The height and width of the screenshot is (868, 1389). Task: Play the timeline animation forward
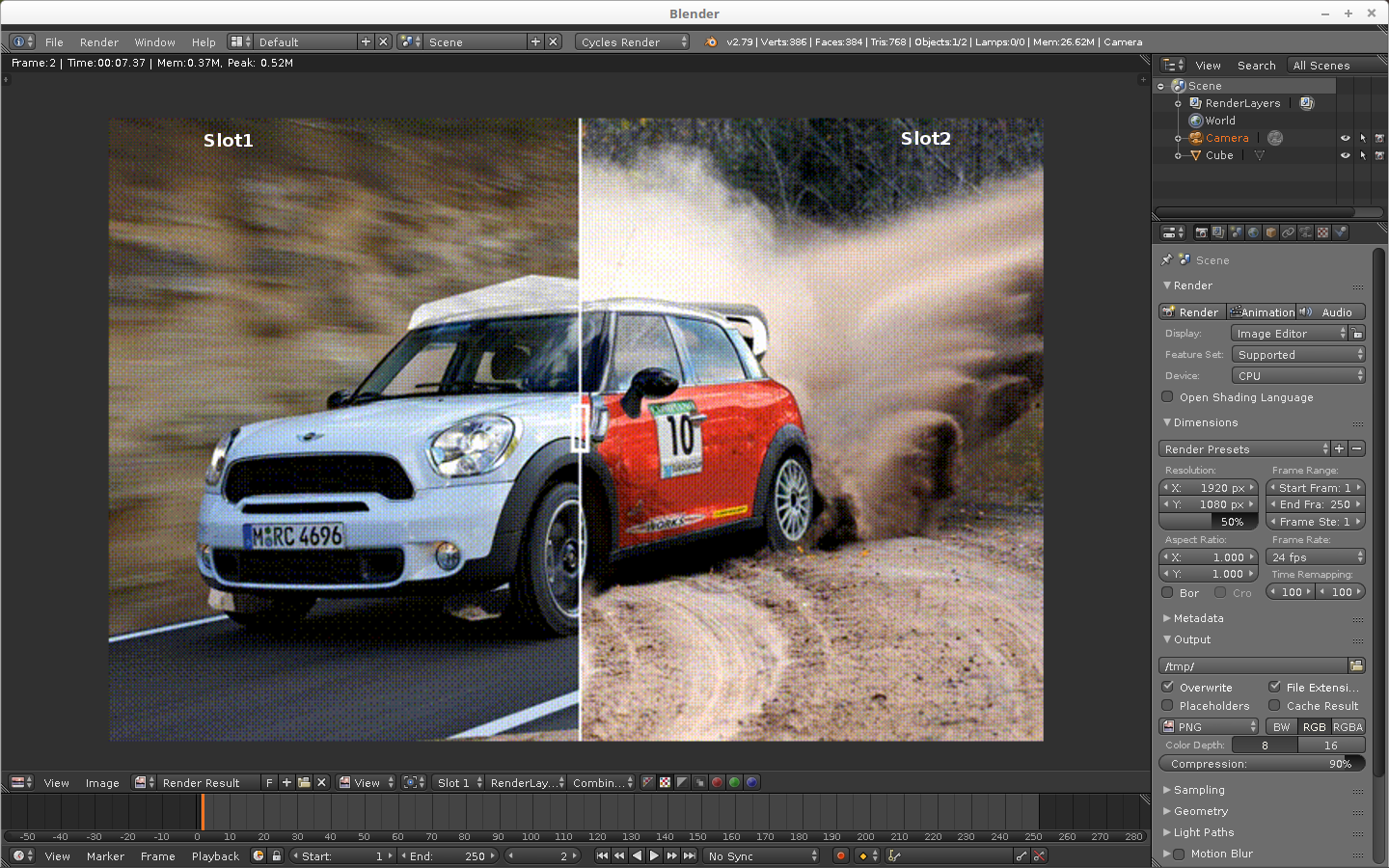tap(654, 855)
